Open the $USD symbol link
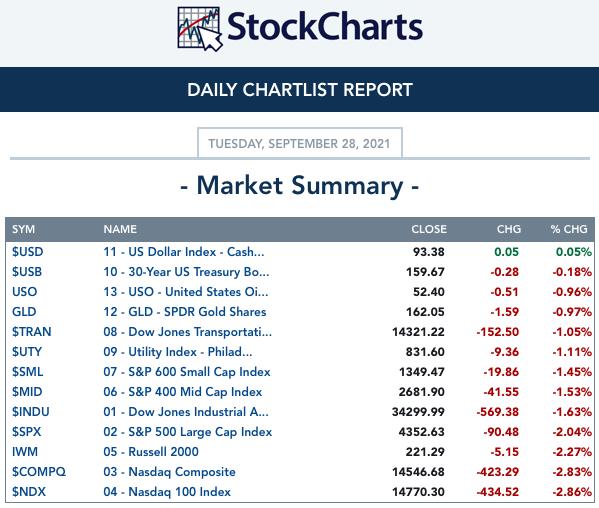The image size is (599, 508). 28,252
